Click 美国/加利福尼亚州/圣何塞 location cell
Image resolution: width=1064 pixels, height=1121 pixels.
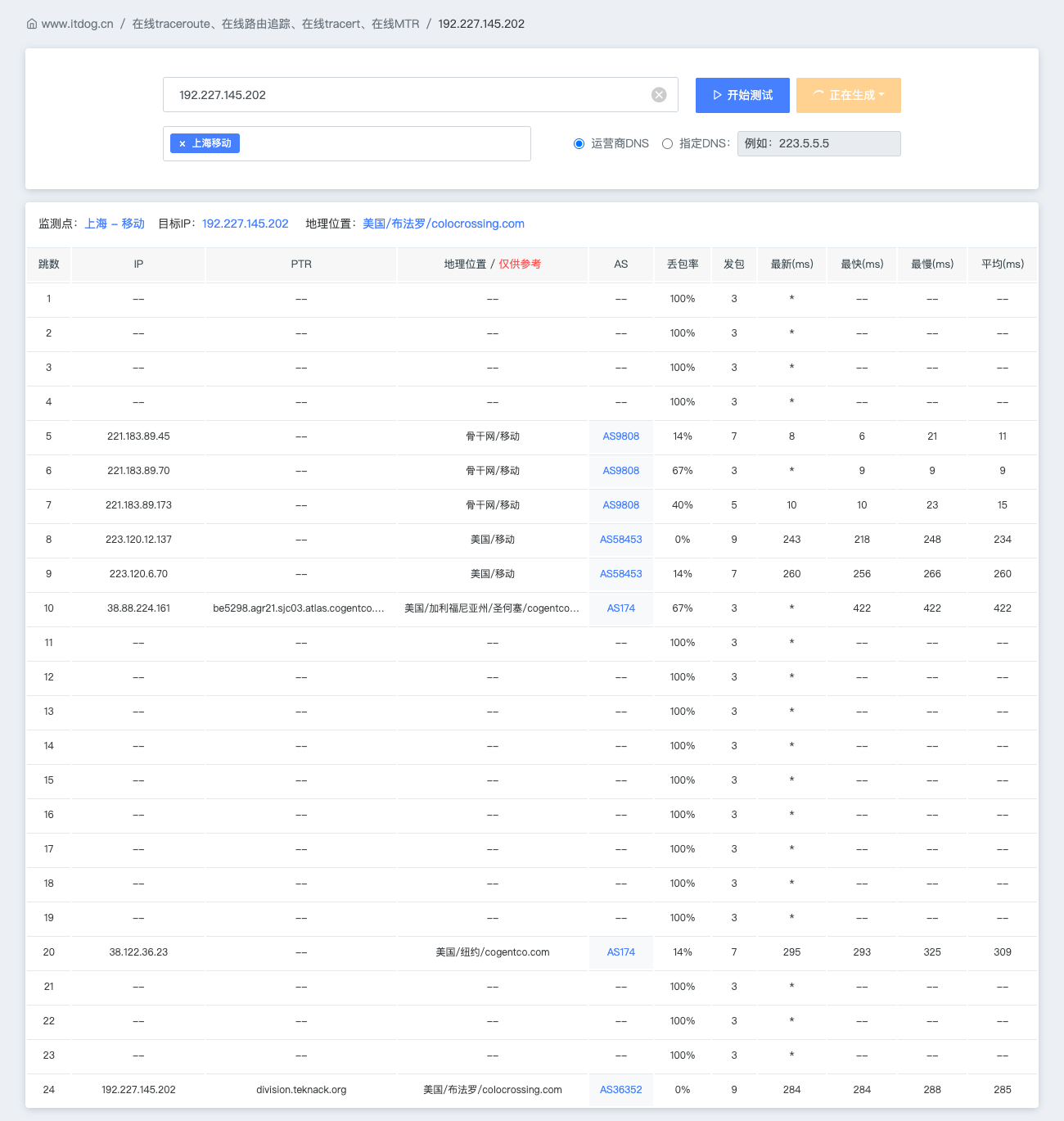click(492, 608)
